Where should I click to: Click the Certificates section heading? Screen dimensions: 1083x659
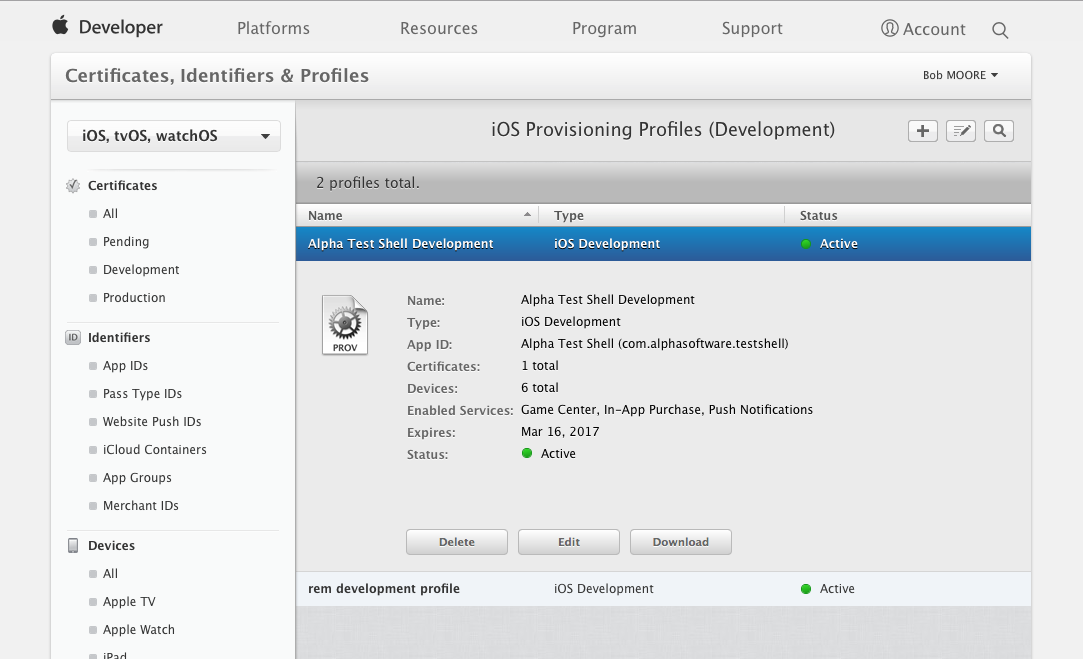122,185
